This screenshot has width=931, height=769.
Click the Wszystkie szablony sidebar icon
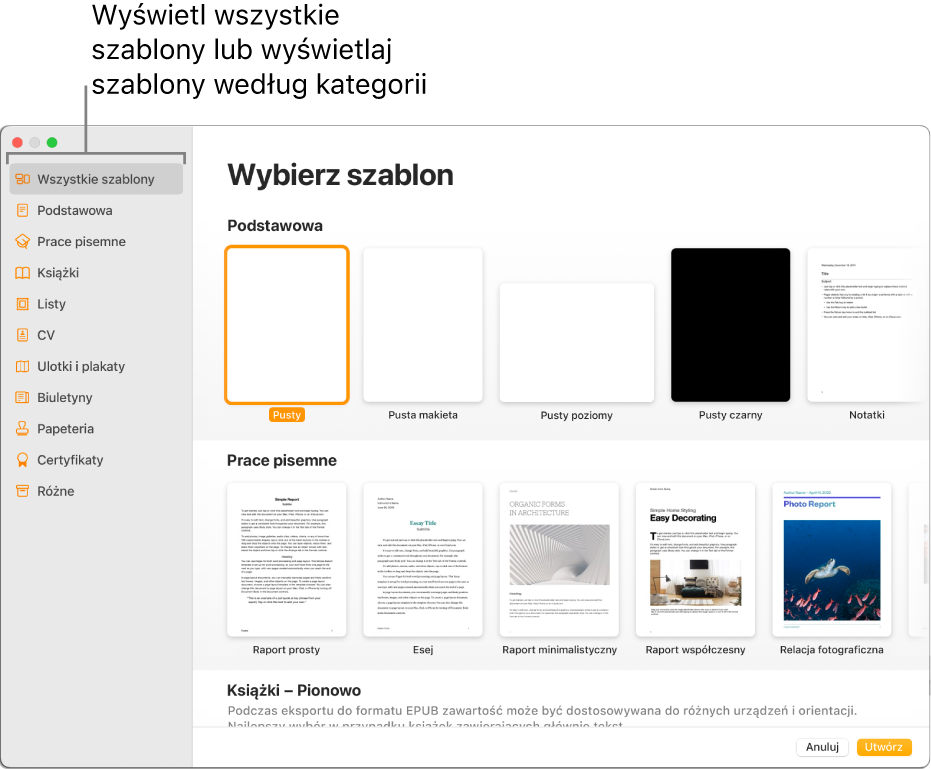coord(23,179)
